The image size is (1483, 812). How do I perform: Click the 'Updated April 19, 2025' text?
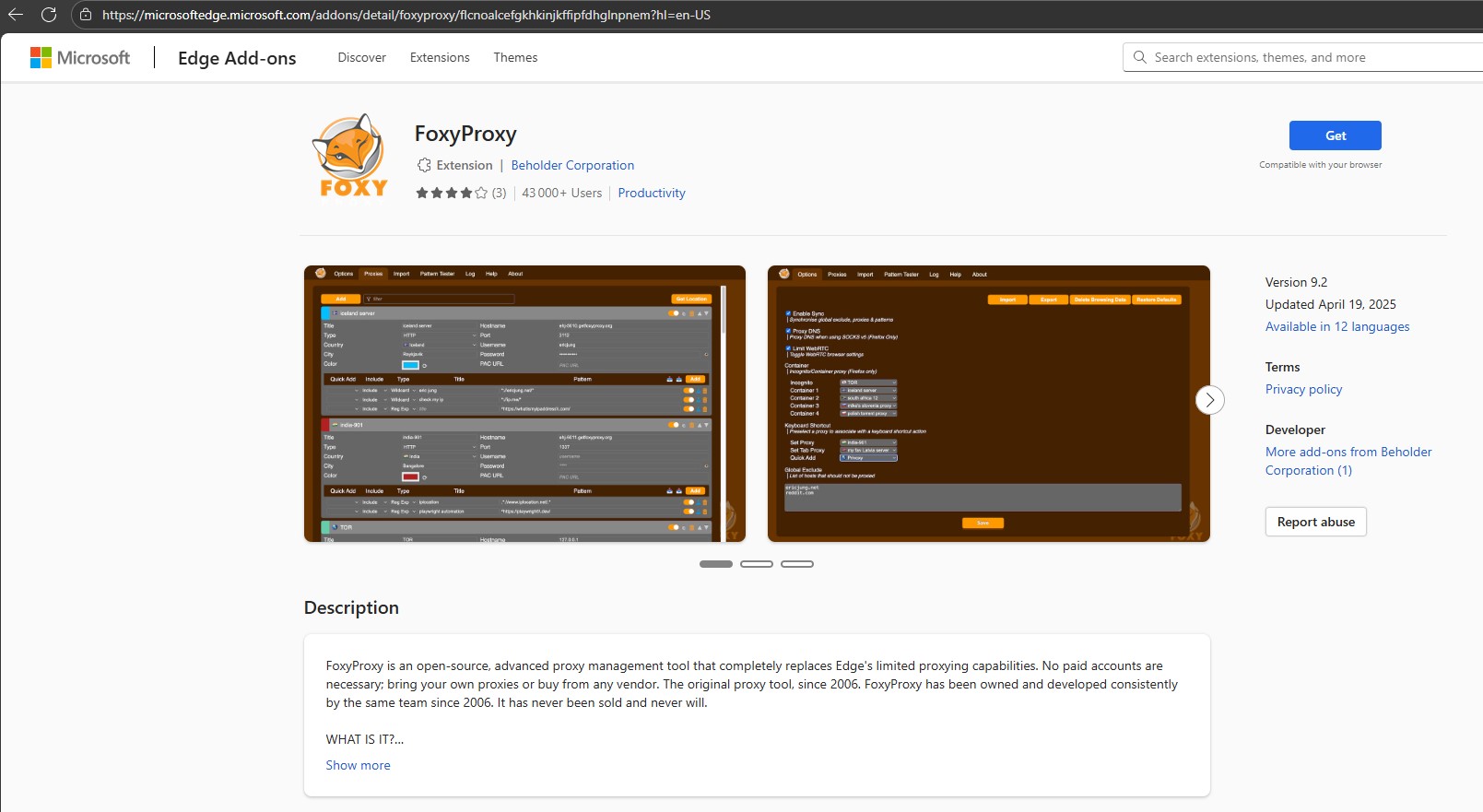coord(1331,304)
